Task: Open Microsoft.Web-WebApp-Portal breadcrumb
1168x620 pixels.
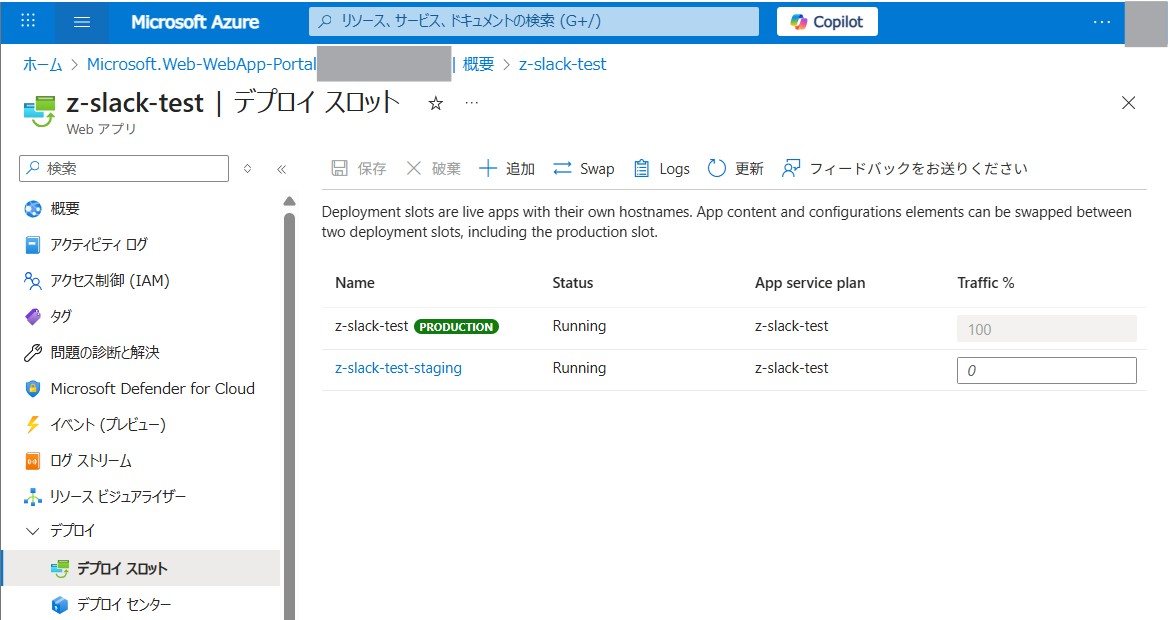Action: tap(202, 64)
